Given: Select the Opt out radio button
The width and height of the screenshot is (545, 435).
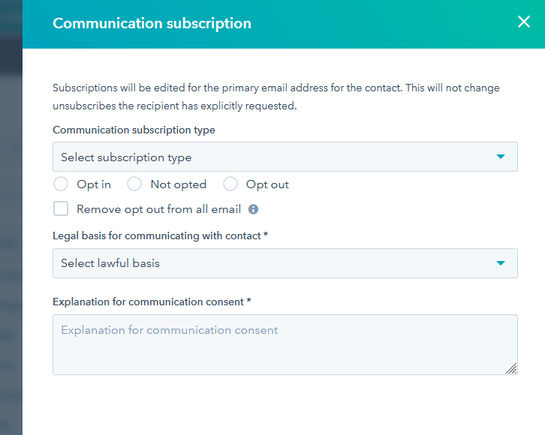Looking at the screenshot, I should coord(230,184).
